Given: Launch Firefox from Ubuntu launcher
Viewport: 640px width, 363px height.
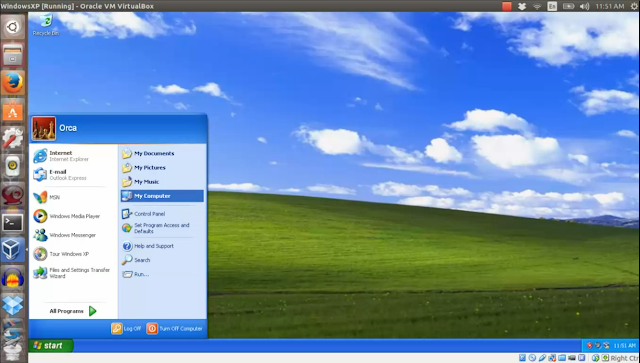Looking at the screenshot, I should (13, 83).
